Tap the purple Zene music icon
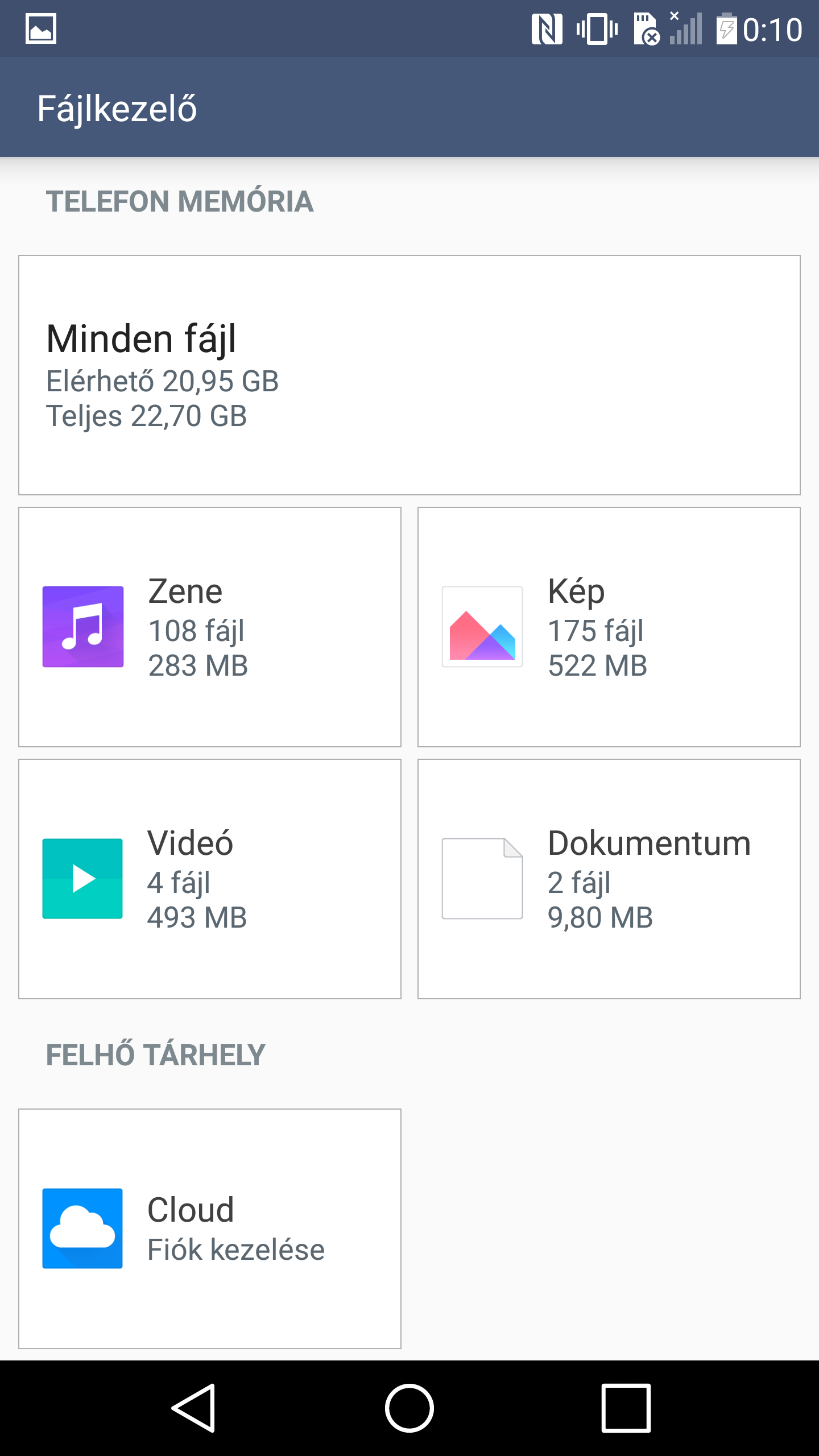819x1456 pixels. click(x=83, y=626)
